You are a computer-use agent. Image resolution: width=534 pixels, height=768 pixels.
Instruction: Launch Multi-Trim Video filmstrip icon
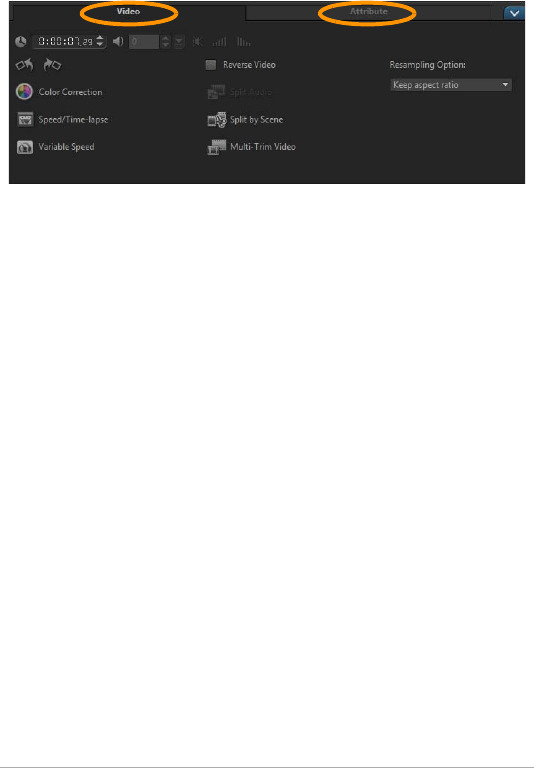(217, 147)
